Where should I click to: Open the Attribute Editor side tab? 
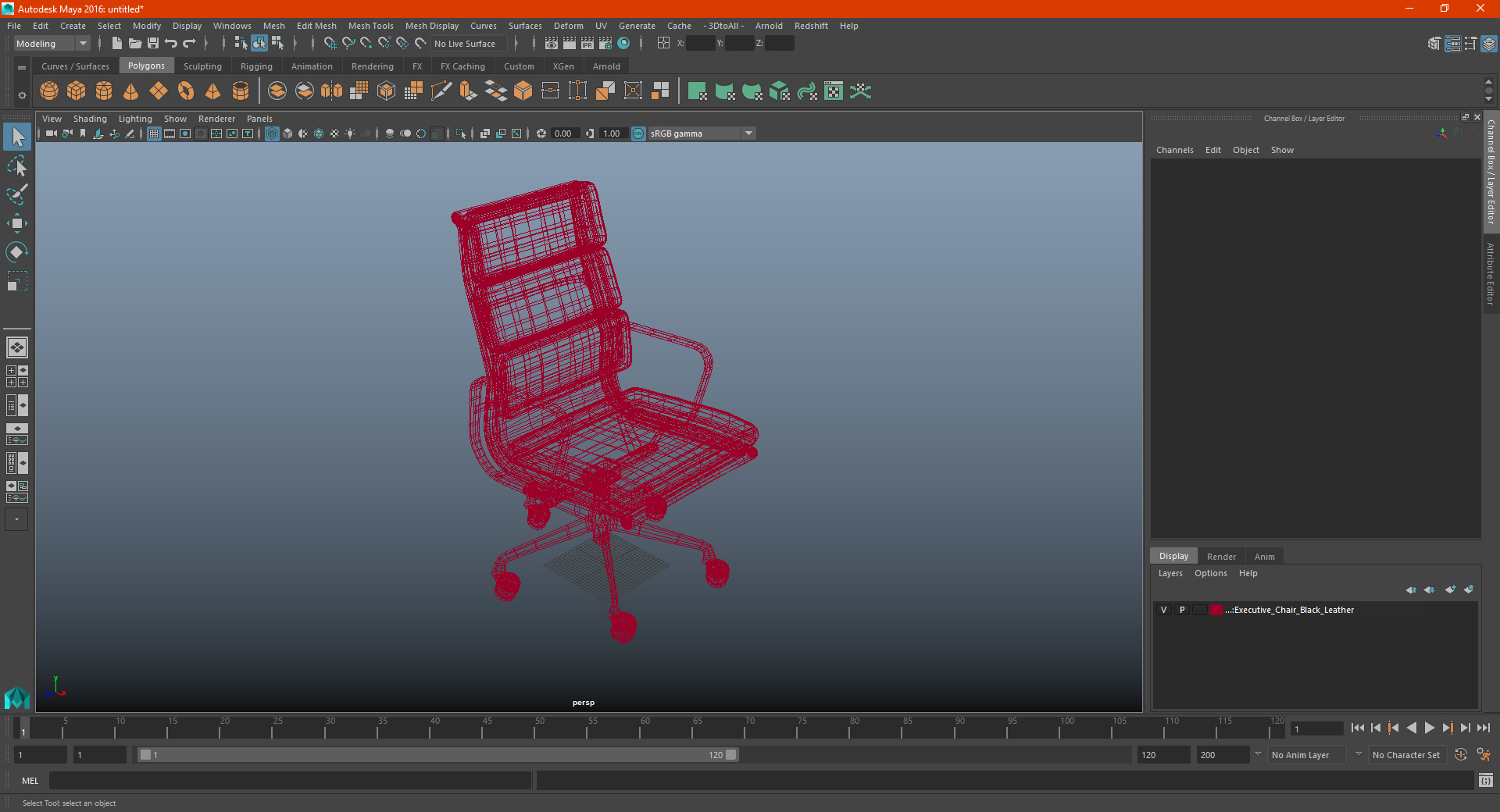[x=1491, y=273]
